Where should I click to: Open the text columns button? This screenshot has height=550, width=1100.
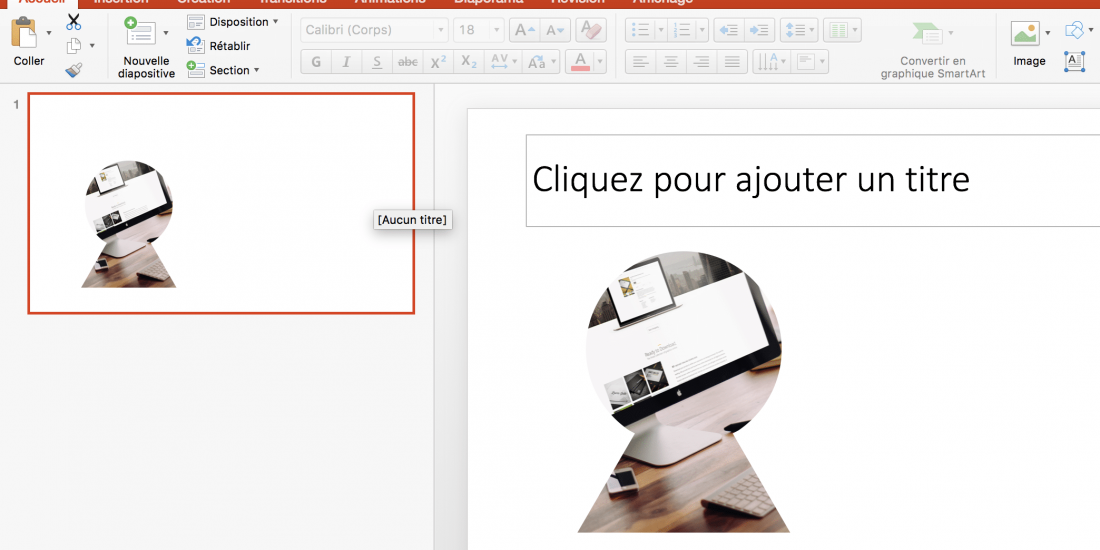(842, 30)
